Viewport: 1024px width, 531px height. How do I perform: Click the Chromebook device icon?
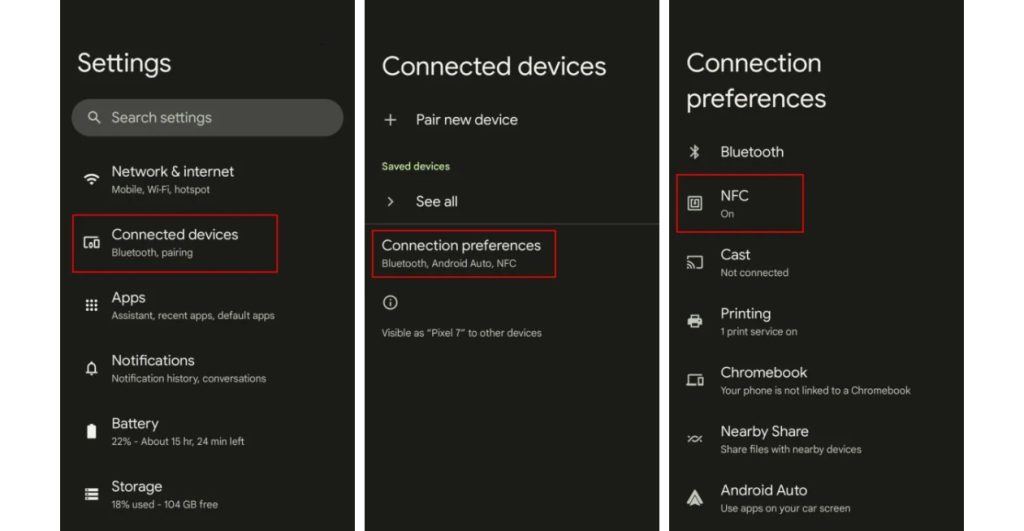pyautogui.click(x=695, y=380)
